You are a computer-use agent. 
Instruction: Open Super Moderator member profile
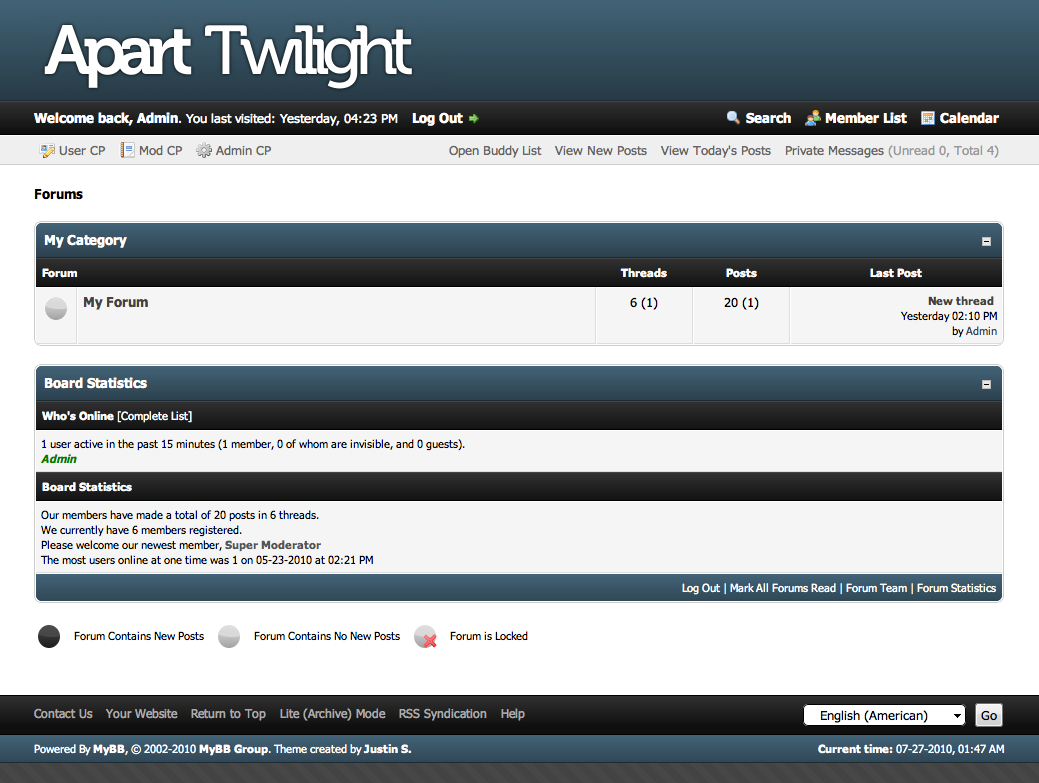(273, 545)
